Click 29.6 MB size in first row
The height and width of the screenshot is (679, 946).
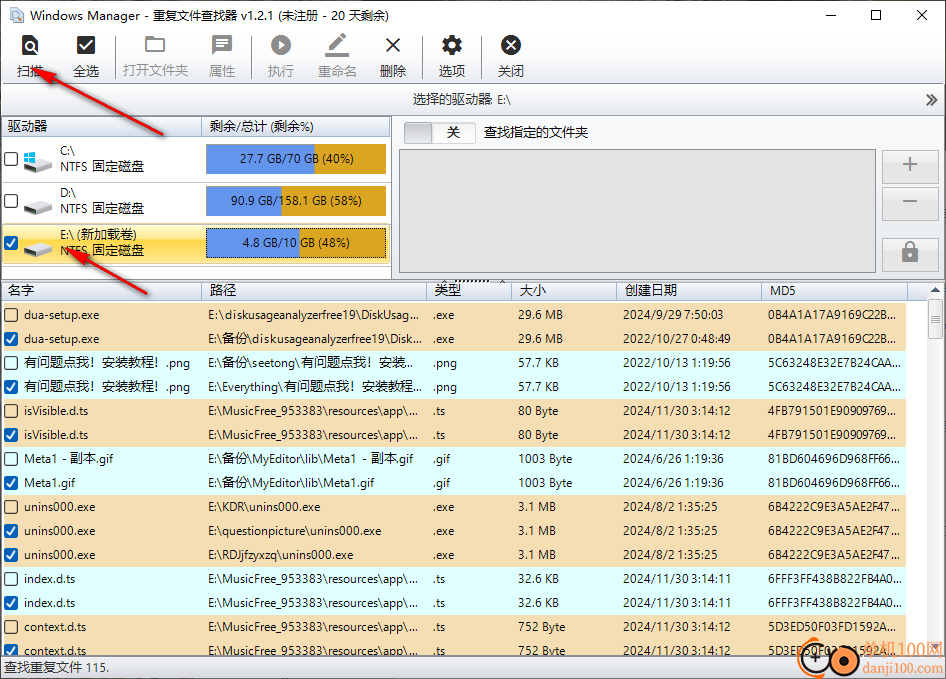tap(540, 315)
